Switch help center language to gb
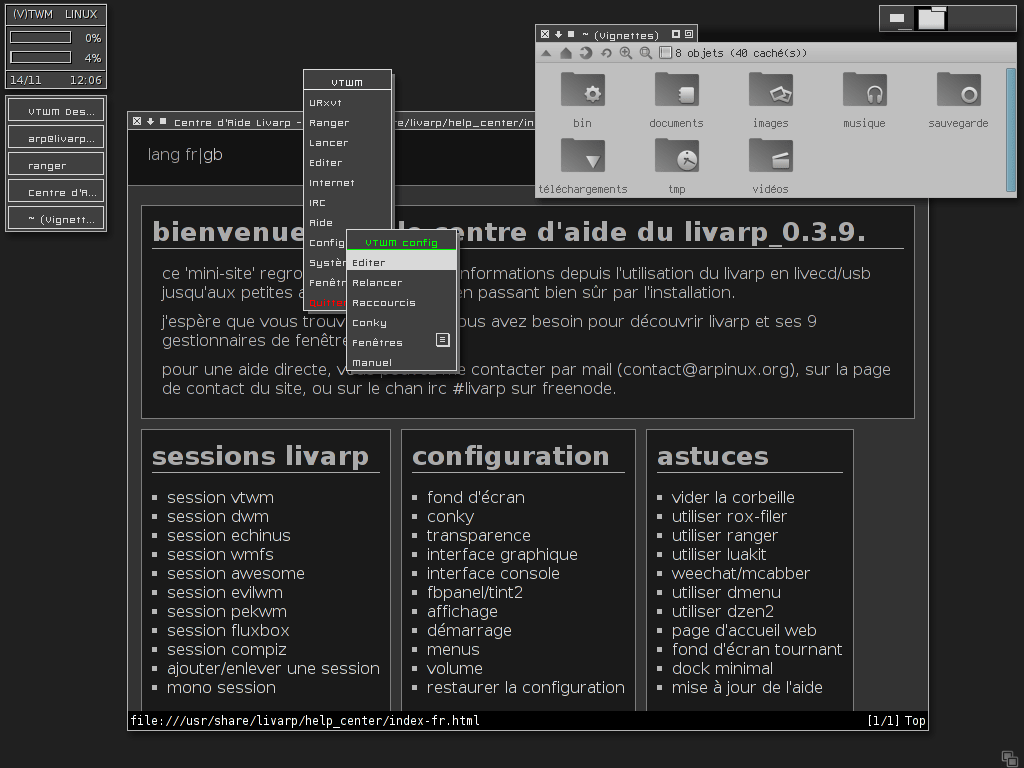The image size is (1024, 768). (214, 155)
